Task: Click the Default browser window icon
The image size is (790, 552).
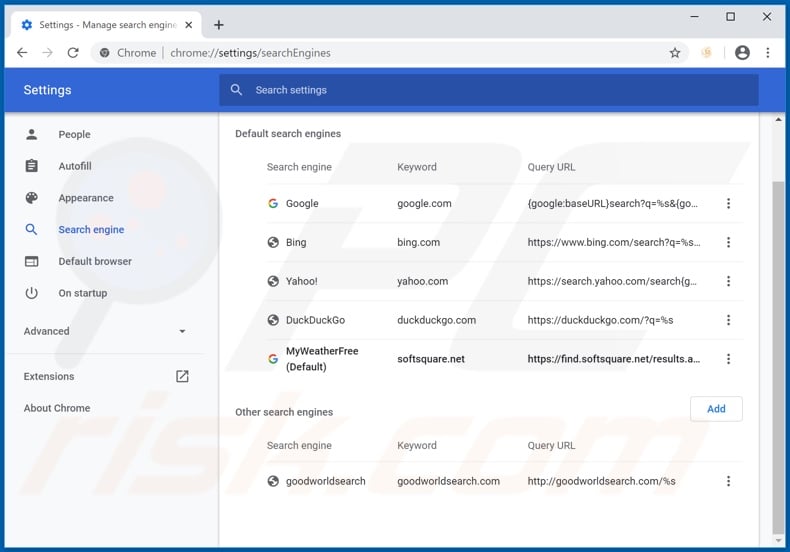Action: [x=32, y=261]
